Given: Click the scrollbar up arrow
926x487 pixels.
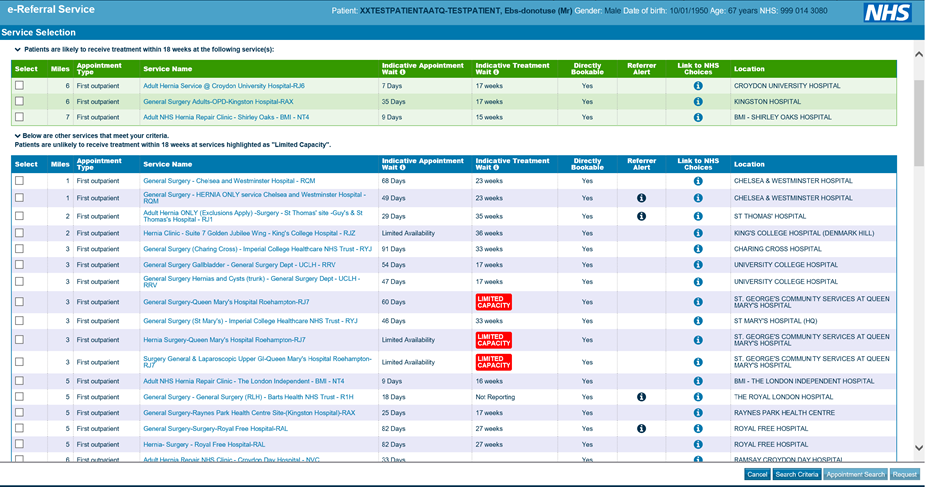Looking at the screenshot, I should 919,54.
